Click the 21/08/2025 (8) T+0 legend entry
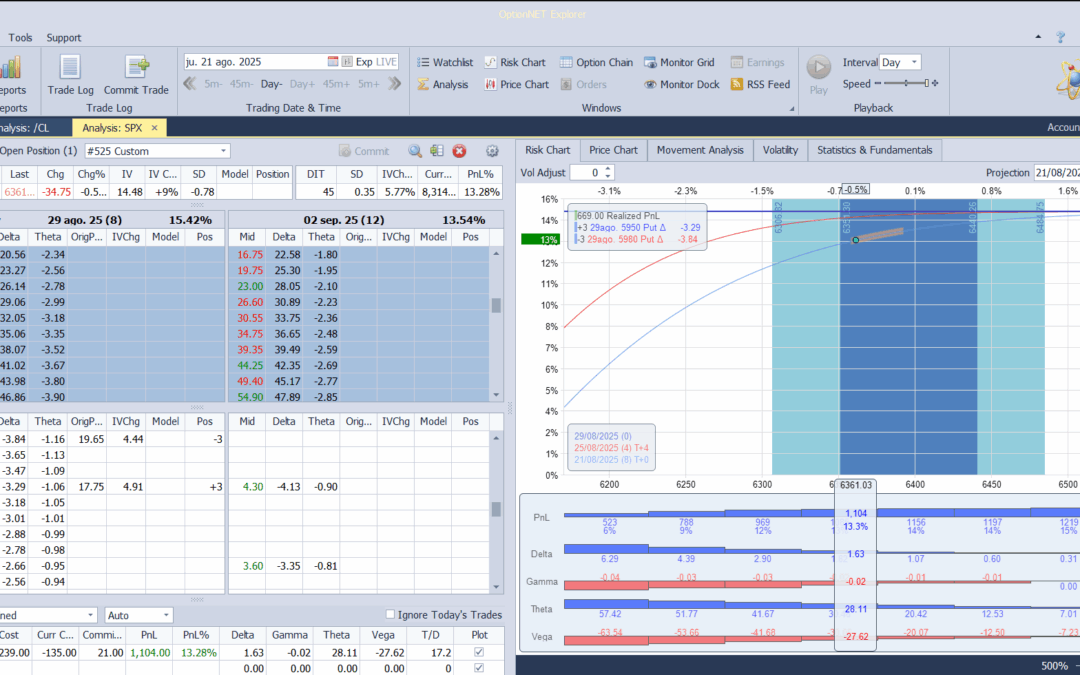The height and width of the screenshot is (675, 1080). point(611,459)
